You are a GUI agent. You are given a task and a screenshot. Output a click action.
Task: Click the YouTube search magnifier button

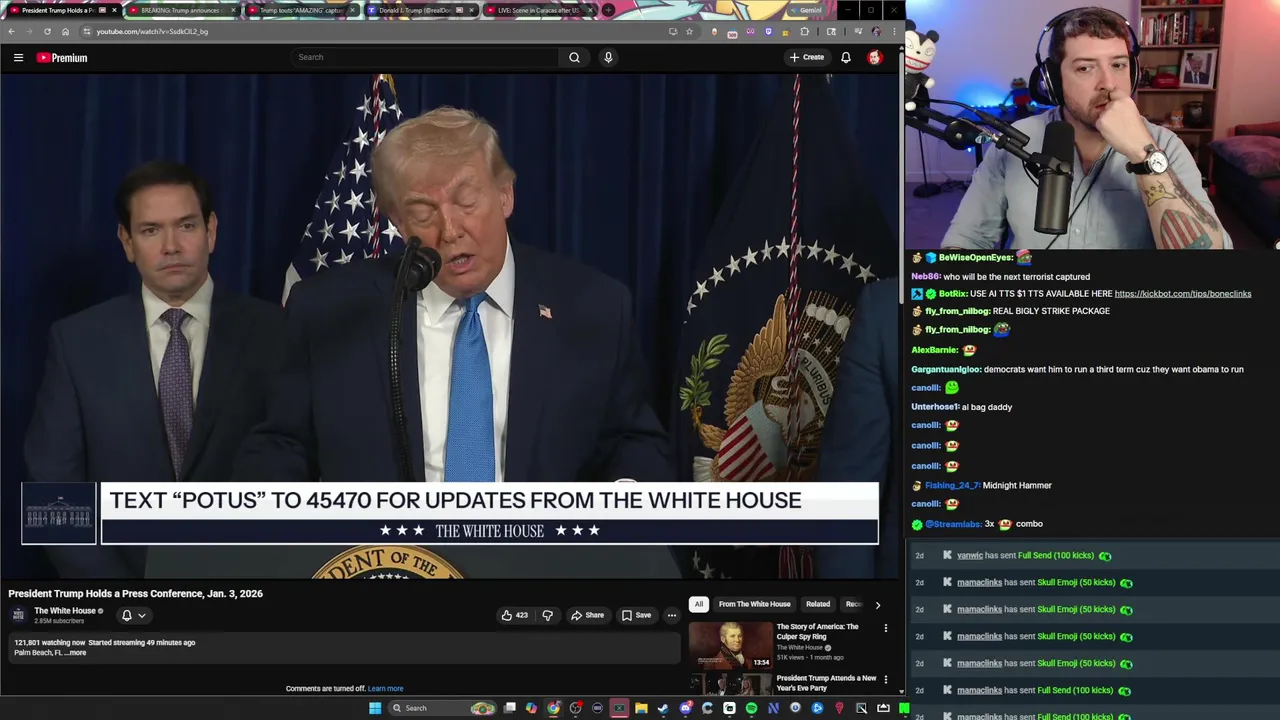(574, 57)
